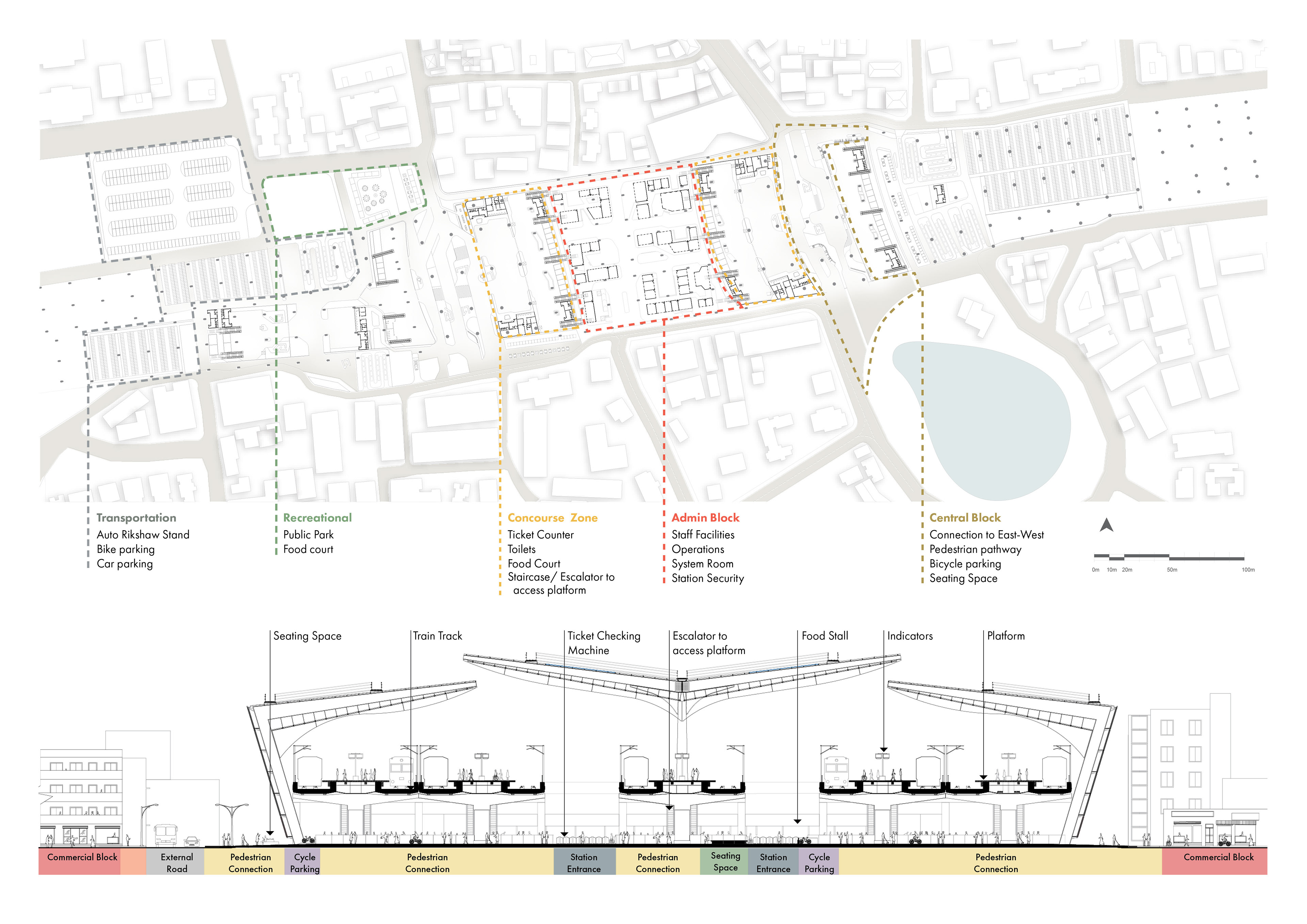Click the north arrow compass icon
Viewport: 1307px width, 924px height.
[1106, 525]
